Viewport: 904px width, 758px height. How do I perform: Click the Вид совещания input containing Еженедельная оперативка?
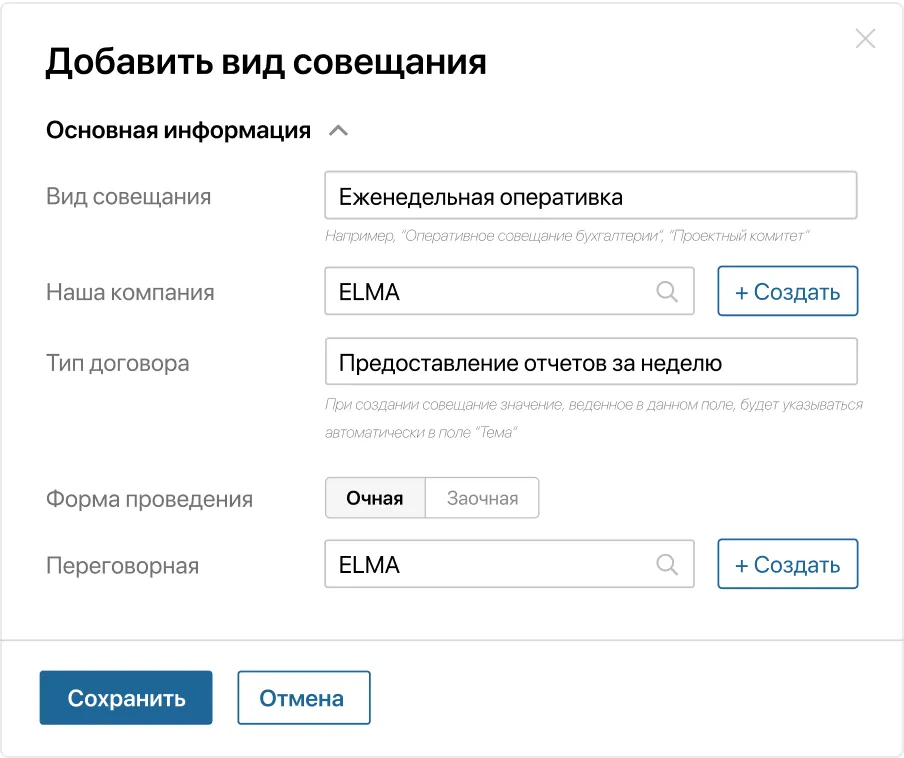click(x=590, y=195)
